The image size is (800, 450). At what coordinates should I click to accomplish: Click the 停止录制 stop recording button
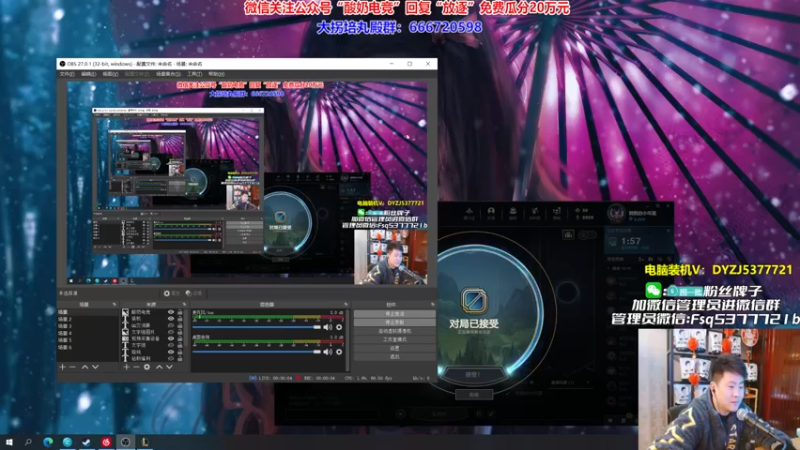[x=394, y=322]
